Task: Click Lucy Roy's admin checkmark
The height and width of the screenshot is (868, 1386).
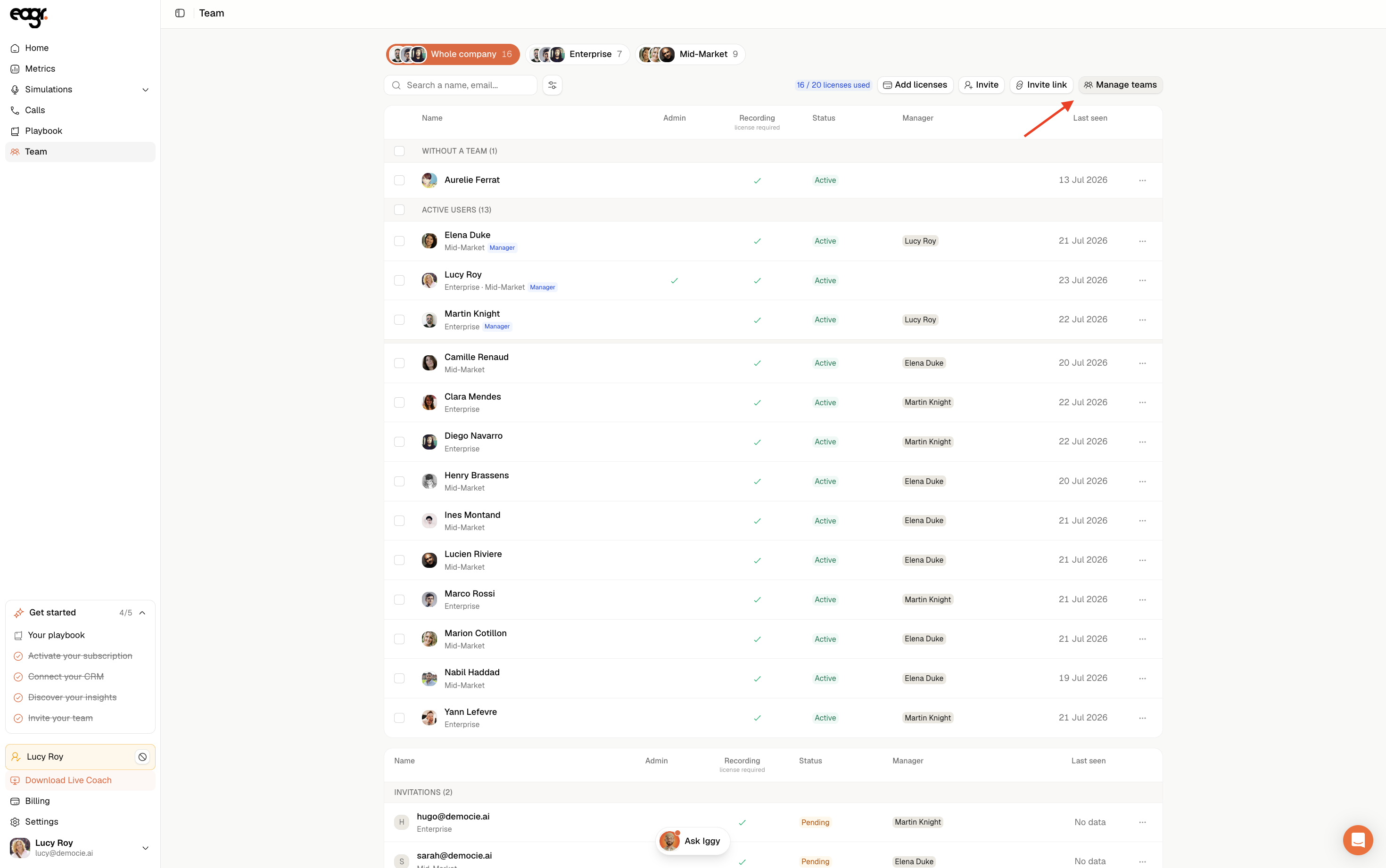Action: [674, 281]
